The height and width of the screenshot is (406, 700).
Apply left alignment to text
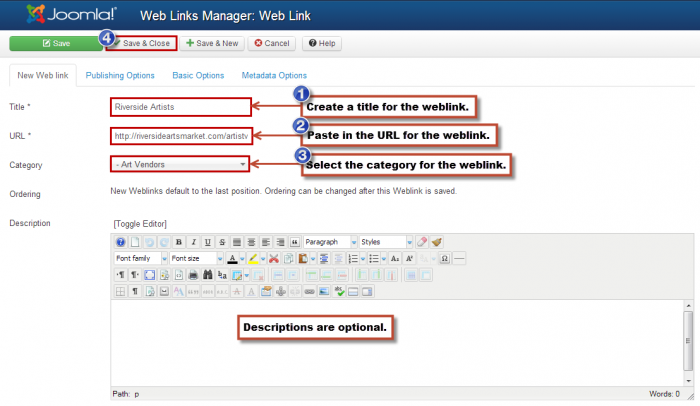266,242
